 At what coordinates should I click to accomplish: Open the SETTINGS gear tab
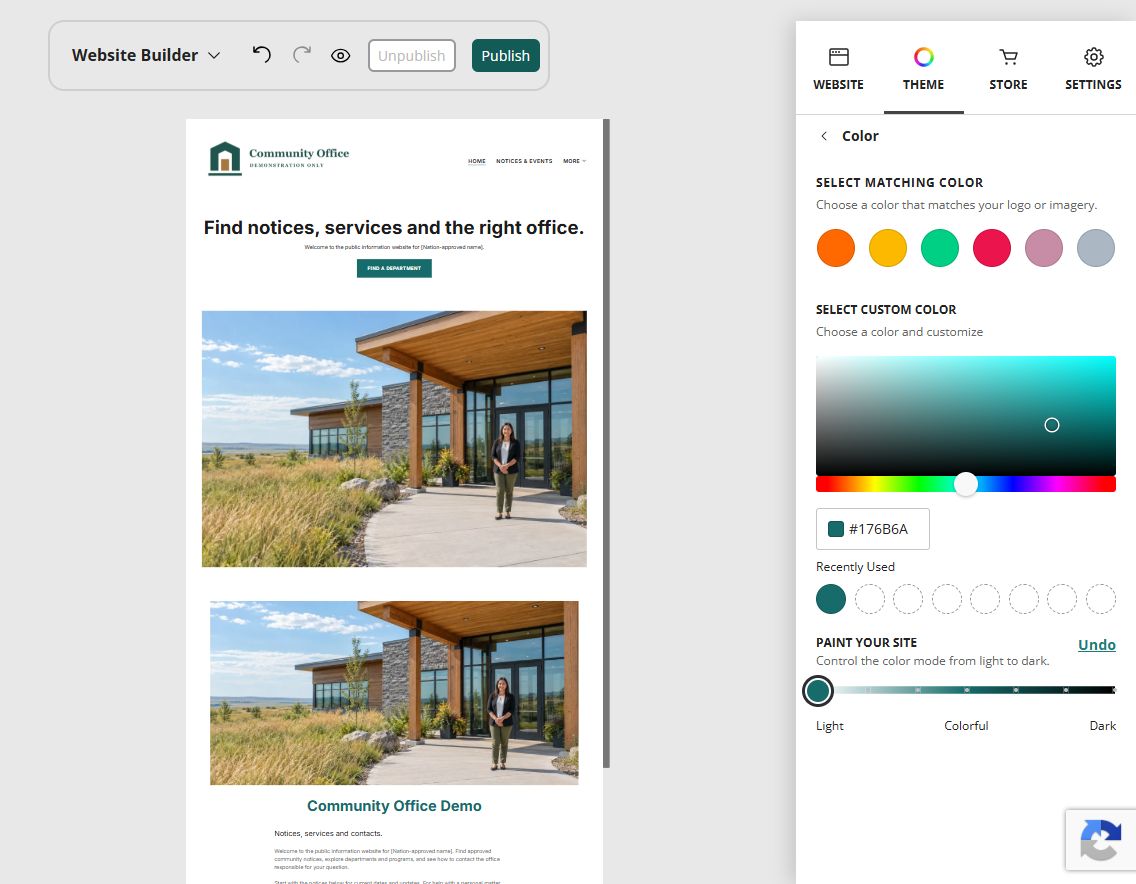1093,57
